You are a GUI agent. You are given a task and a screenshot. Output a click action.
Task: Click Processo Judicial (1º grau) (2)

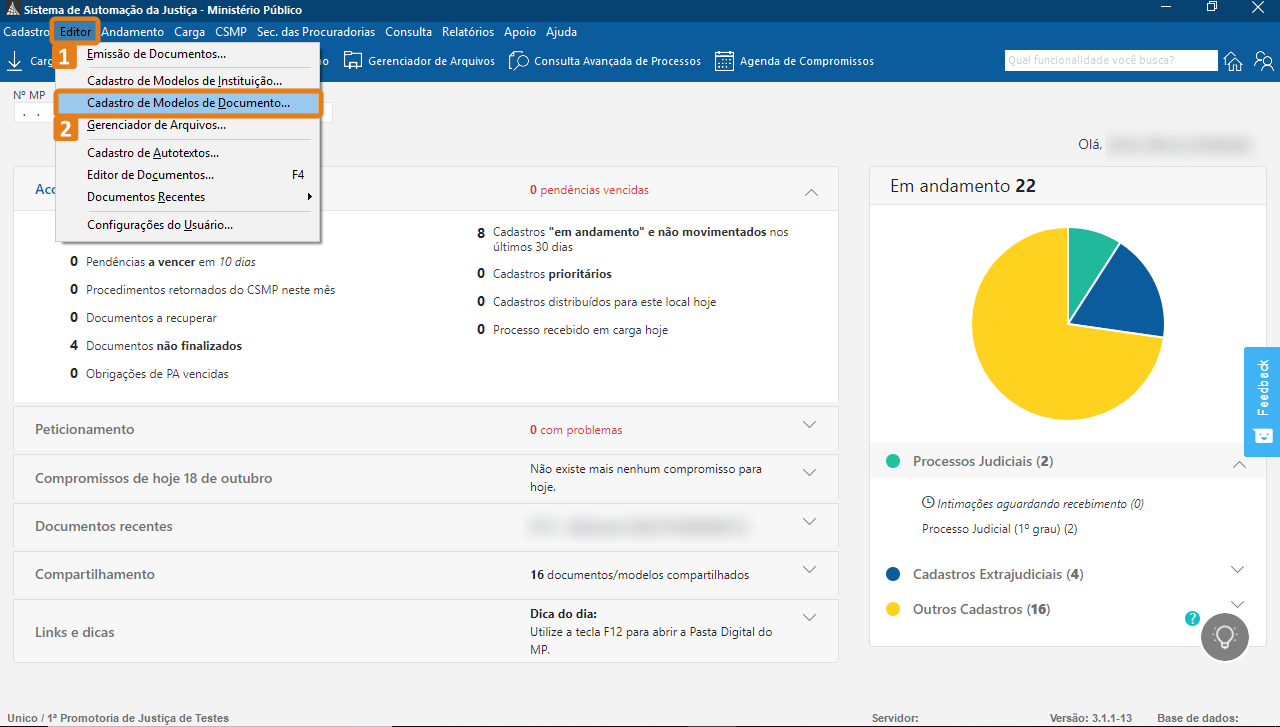tap(999, 529)
